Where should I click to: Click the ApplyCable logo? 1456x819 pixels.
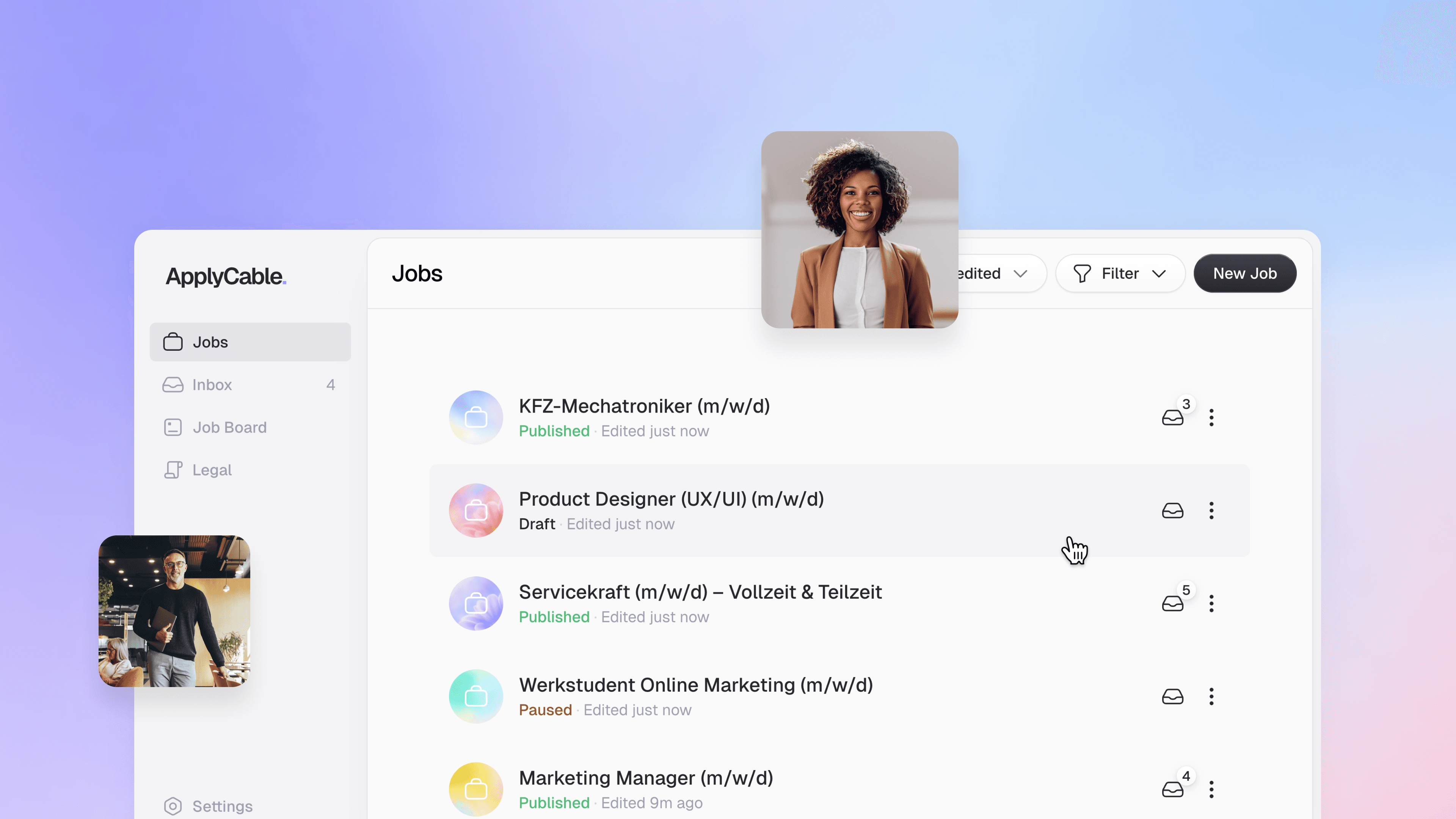coord(226,276)
